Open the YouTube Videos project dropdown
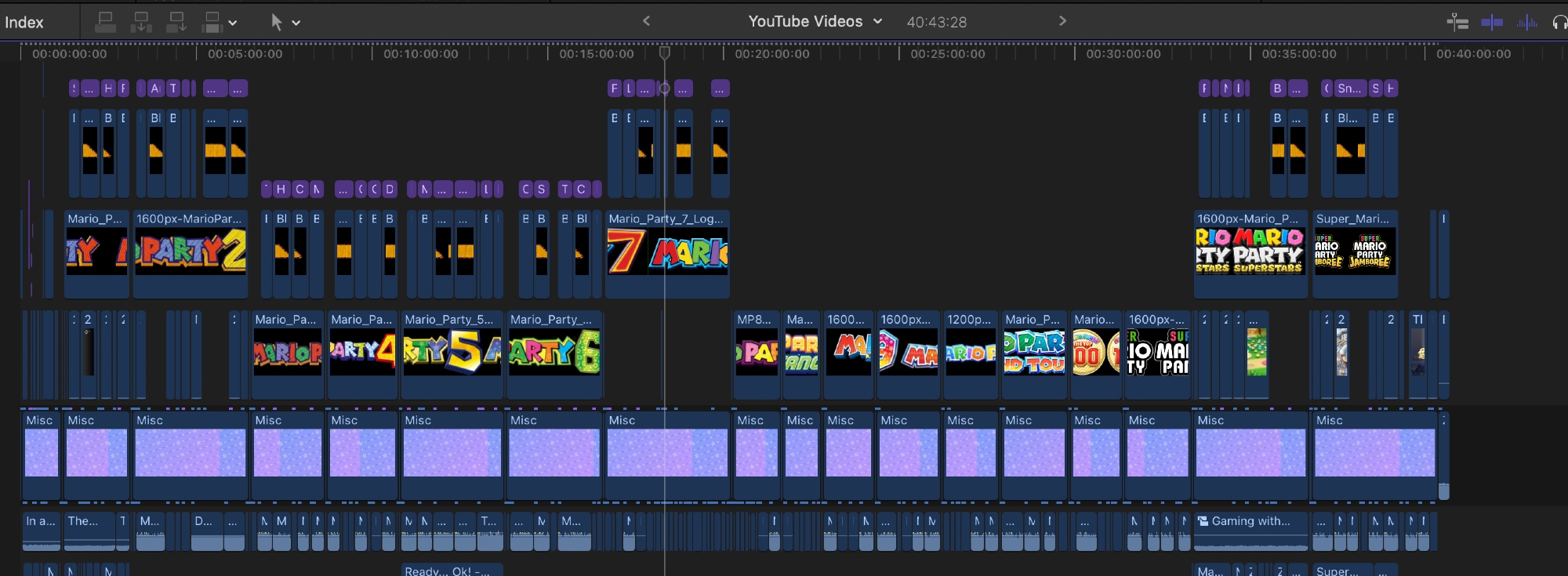This screenshot has height=576, width=1568. (x=815, y=21)
